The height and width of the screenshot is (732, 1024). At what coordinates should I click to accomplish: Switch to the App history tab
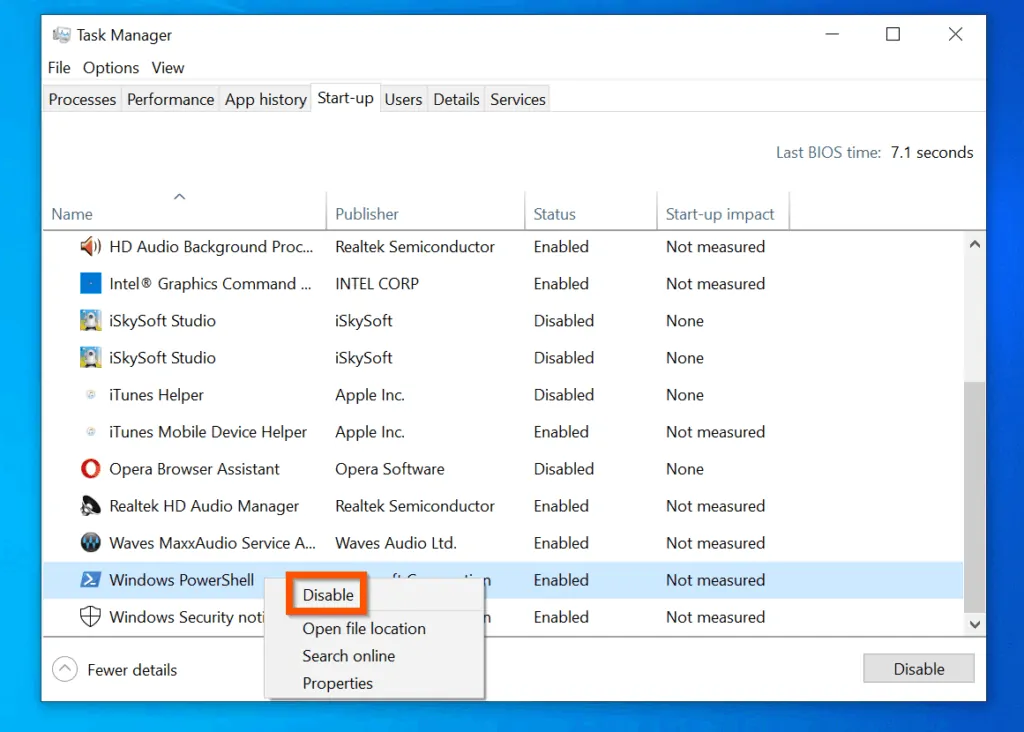[266, 99]
